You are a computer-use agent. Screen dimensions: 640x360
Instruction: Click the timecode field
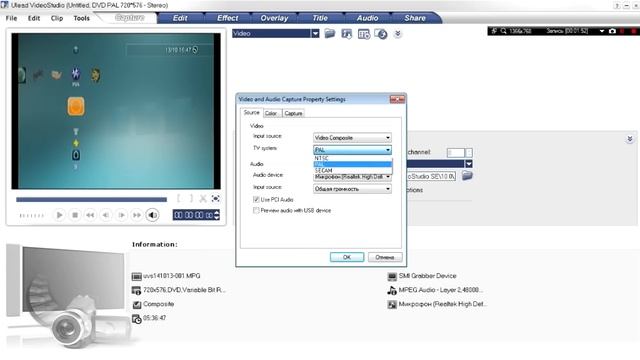(x=193, y=215)
